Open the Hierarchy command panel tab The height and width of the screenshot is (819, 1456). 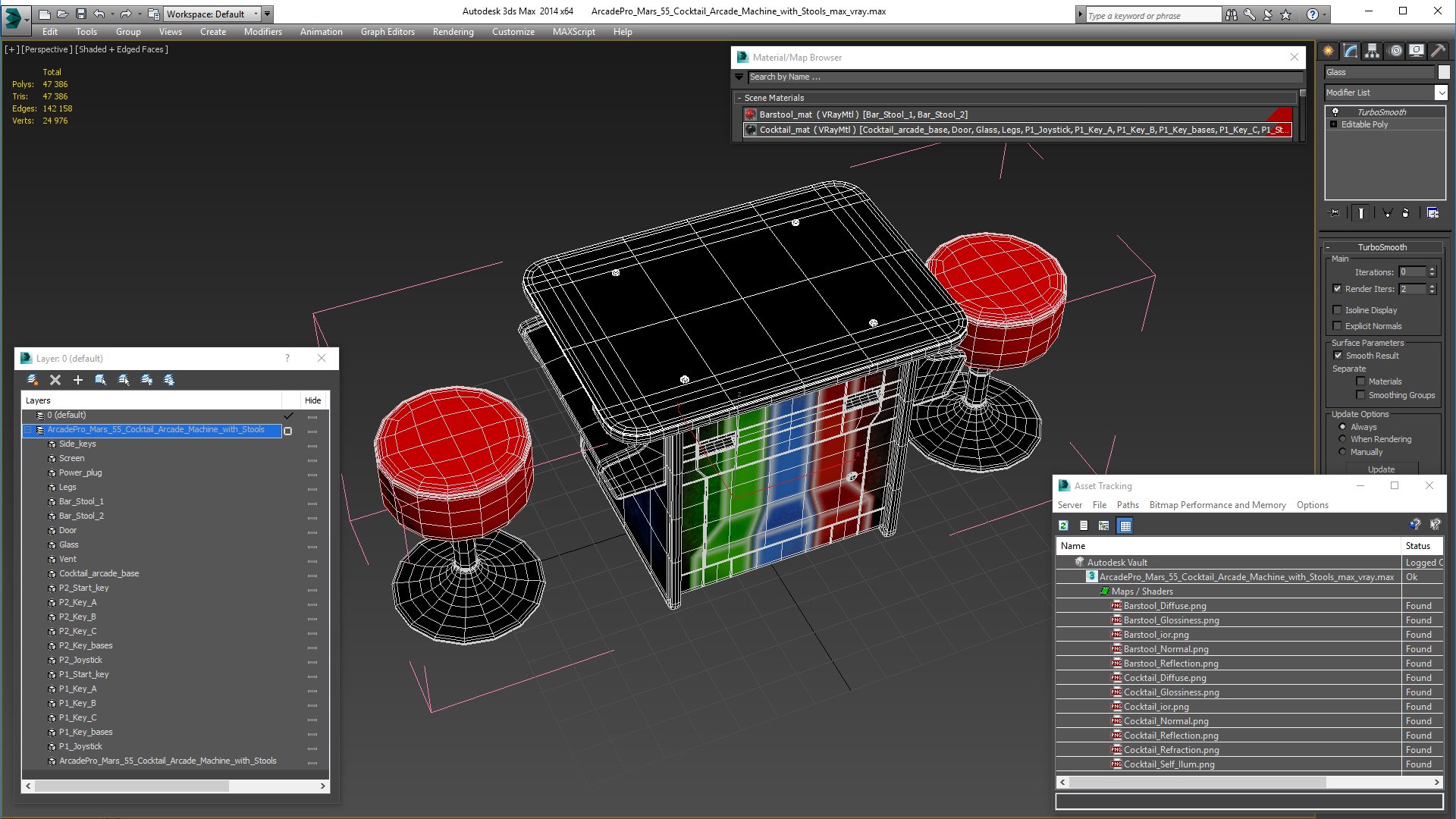tap(1373, 51)
